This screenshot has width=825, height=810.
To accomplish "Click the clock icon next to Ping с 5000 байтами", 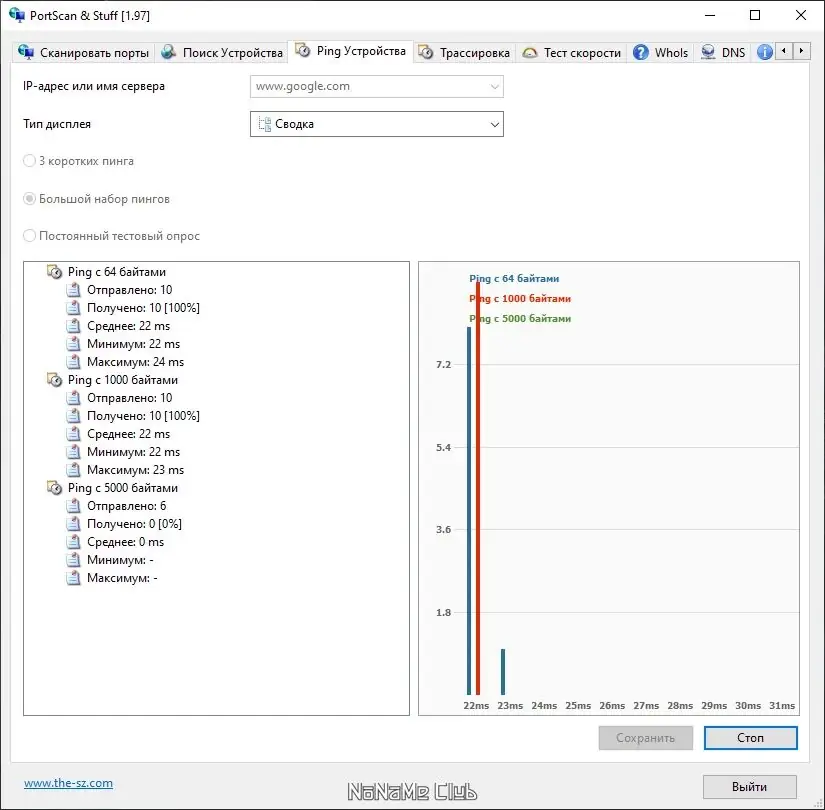I will point(54,488).
